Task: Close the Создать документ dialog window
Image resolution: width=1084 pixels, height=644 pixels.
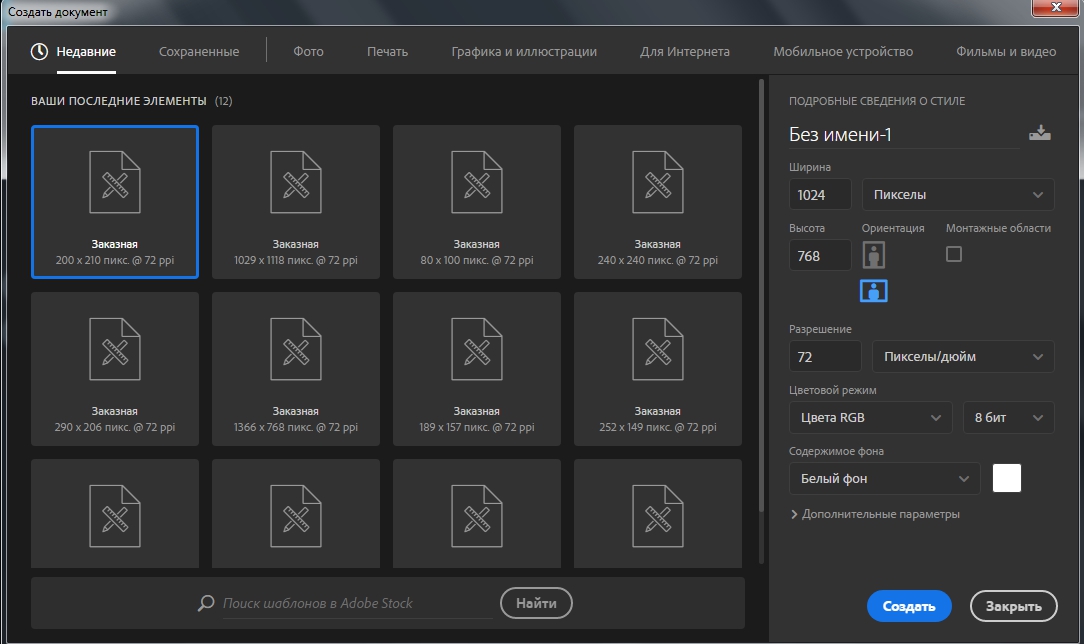Action: [1055, 8]
